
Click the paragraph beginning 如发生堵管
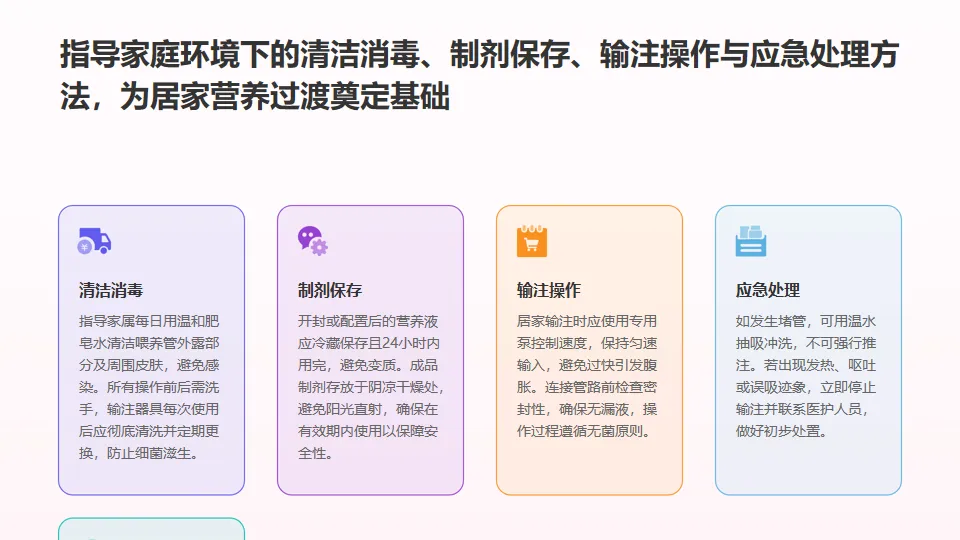tap(806, 376)
